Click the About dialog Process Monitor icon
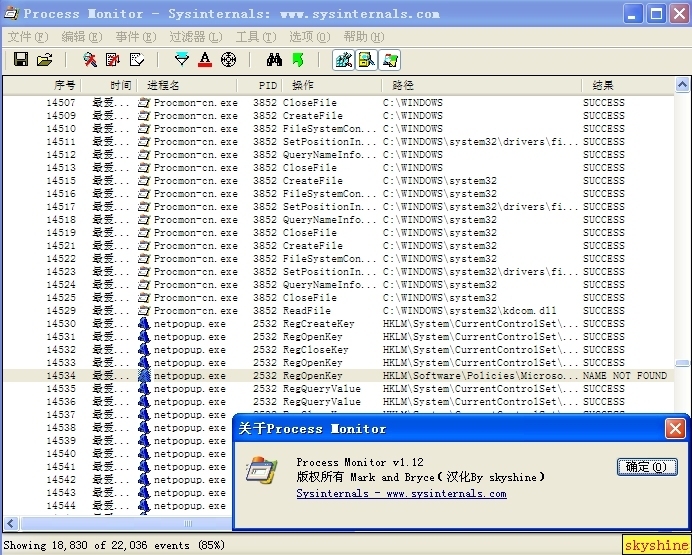Screen dimensions: 692x555 (262, 471)
